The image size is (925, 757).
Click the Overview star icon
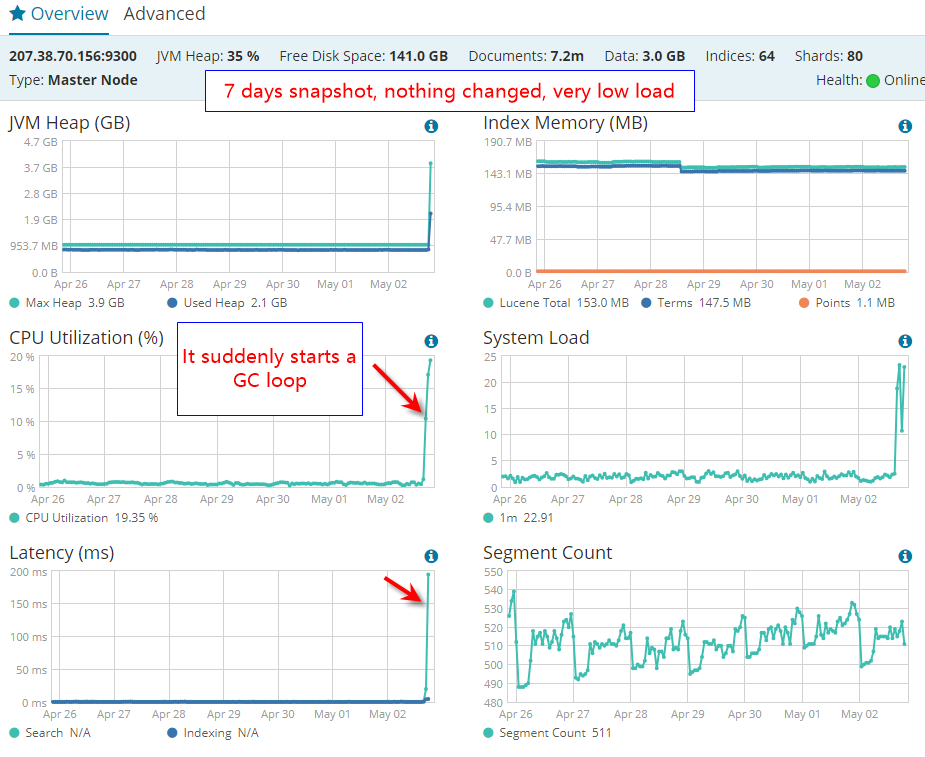pyautogui.click(x=18, y=13)
